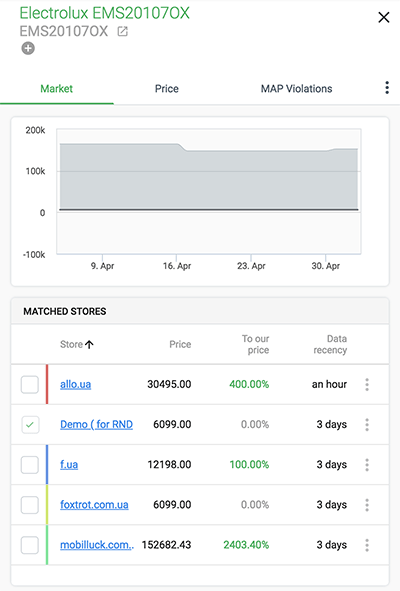Open mobilluck.com row three-dot menu
This screenshot has height=591, width=400.
[367, 545]
